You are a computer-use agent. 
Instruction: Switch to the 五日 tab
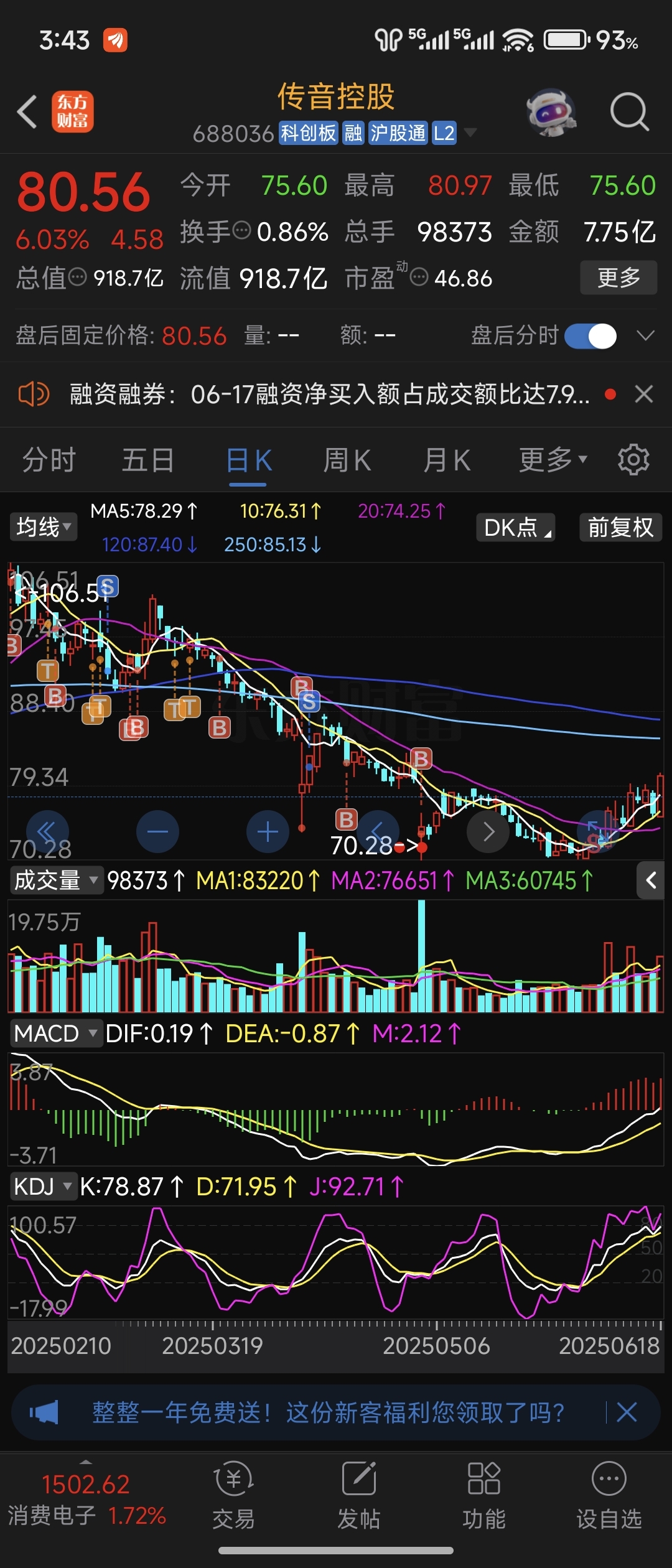click(x=148, y=460)
